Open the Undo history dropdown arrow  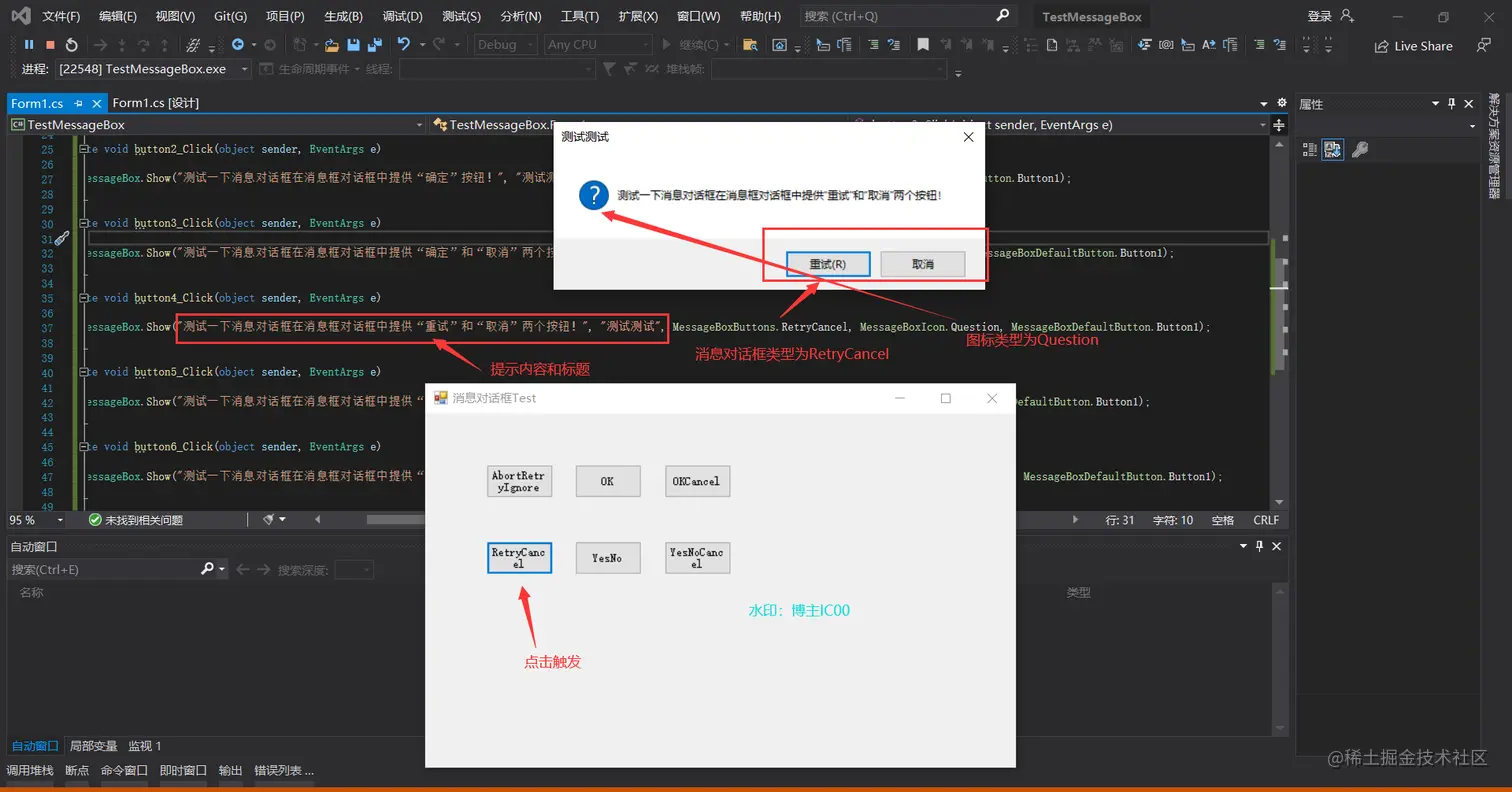[x=423, y=45]
